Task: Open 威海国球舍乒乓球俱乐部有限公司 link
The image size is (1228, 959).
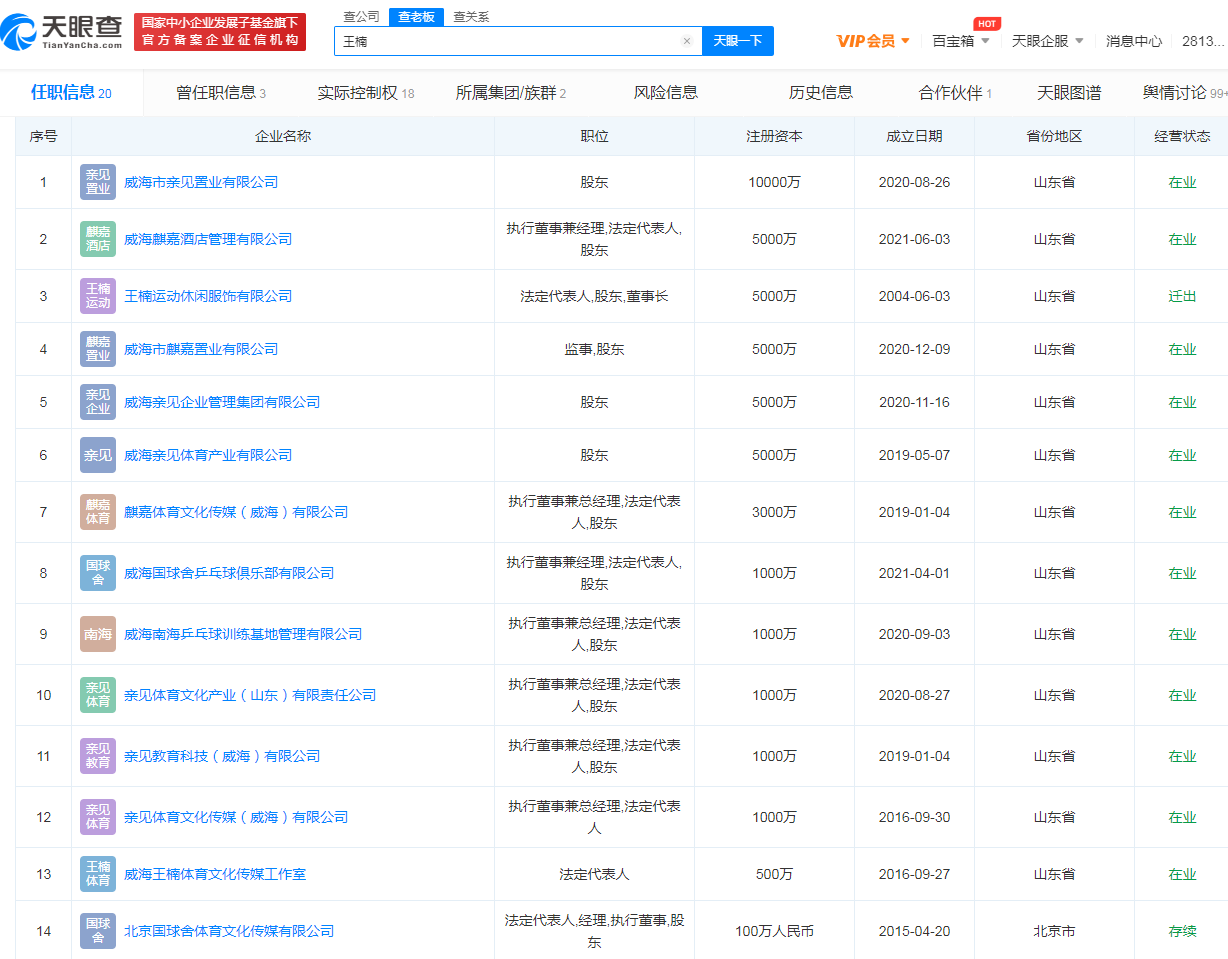Action: pyautogui.click(x=229, y=573)
